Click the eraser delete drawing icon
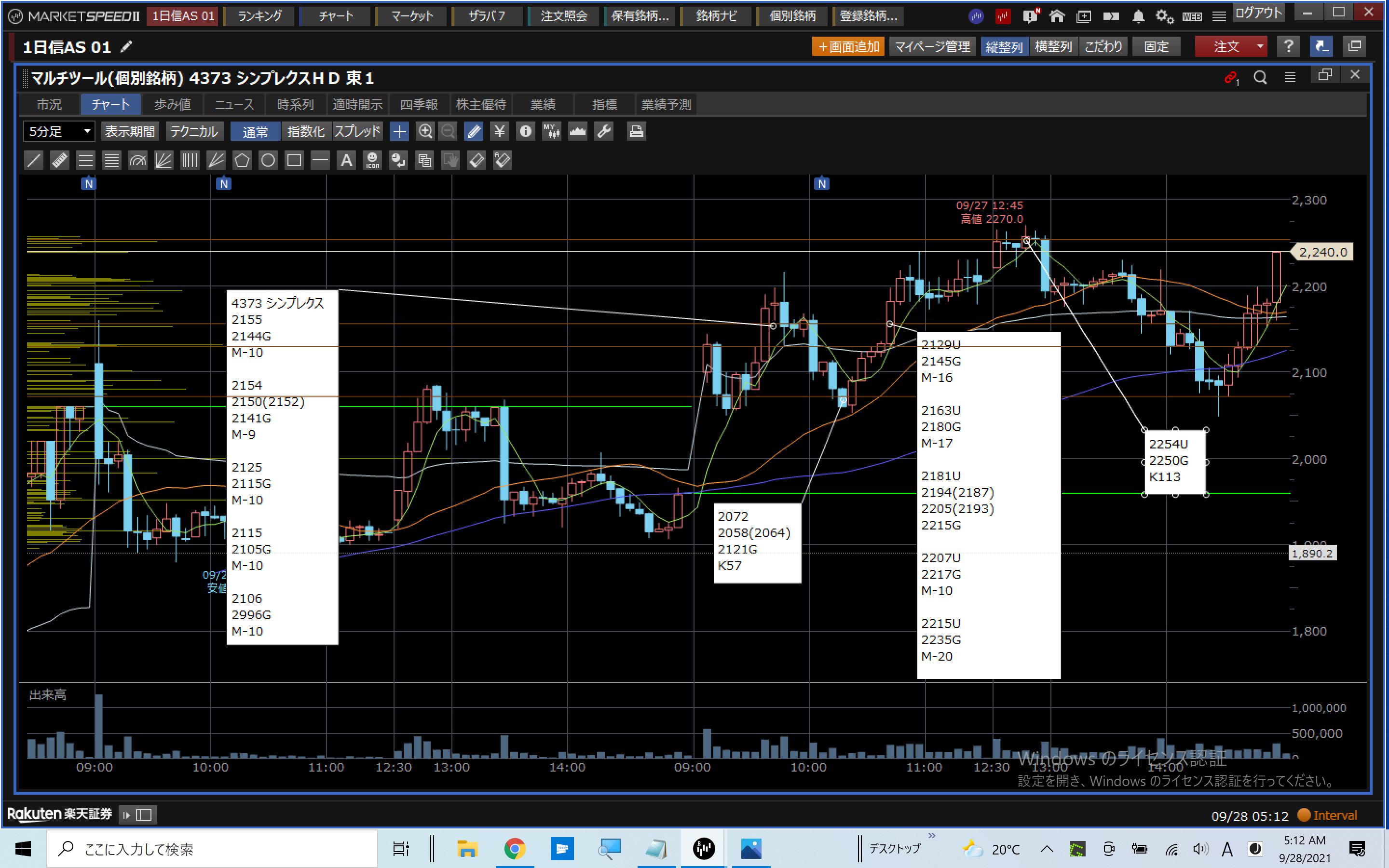Image resolution: width=1389 pixels, height=868 pixels. (477, 160)
